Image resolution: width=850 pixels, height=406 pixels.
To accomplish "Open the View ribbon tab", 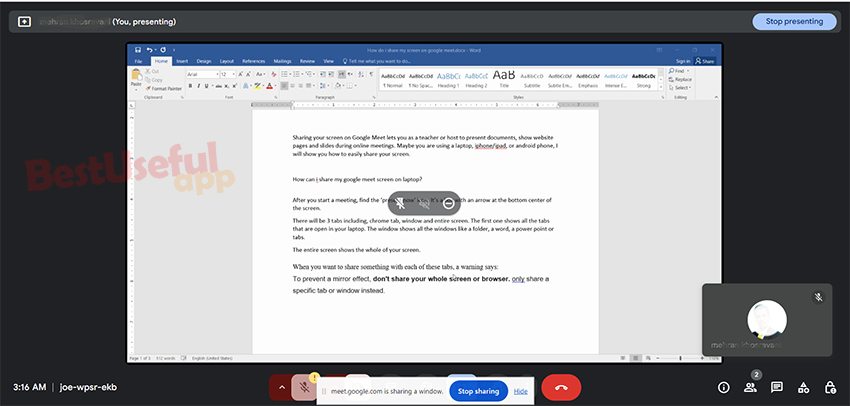I will point(329,61).
